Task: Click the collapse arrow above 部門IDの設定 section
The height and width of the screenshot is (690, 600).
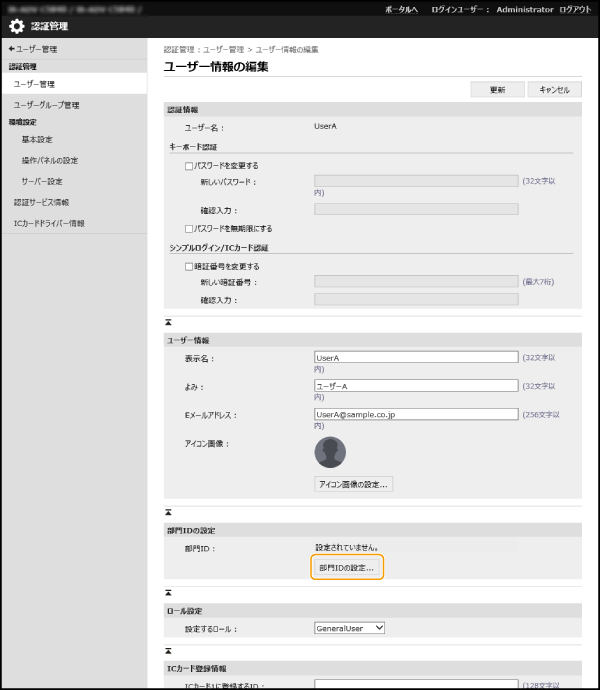Action: coord(168,511)
